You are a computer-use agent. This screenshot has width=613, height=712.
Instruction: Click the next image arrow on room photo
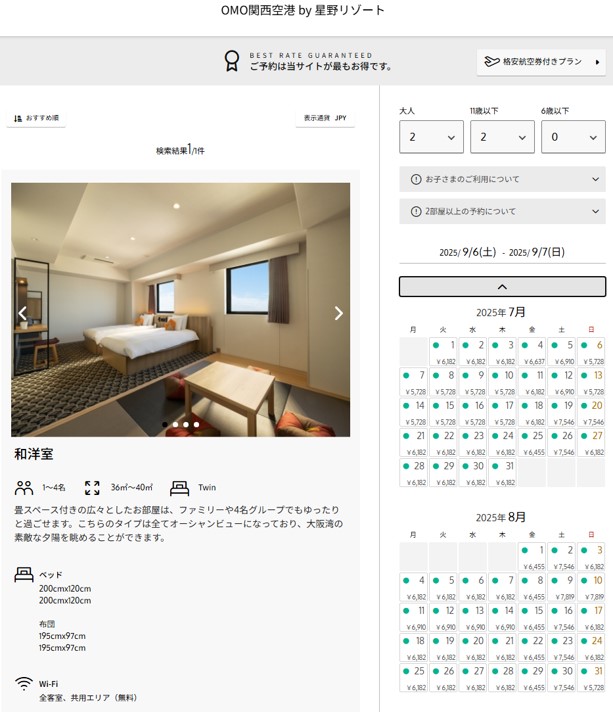(x=338, y=313)
